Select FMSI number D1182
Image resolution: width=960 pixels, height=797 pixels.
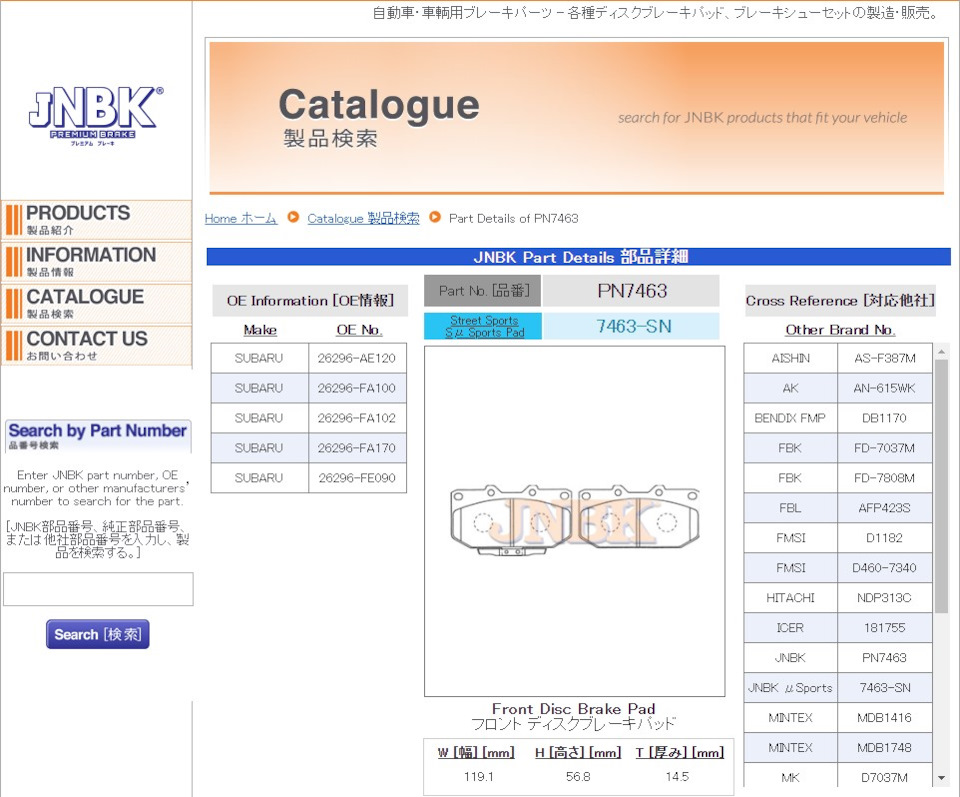pyautogui.click(x=885, y=538)
